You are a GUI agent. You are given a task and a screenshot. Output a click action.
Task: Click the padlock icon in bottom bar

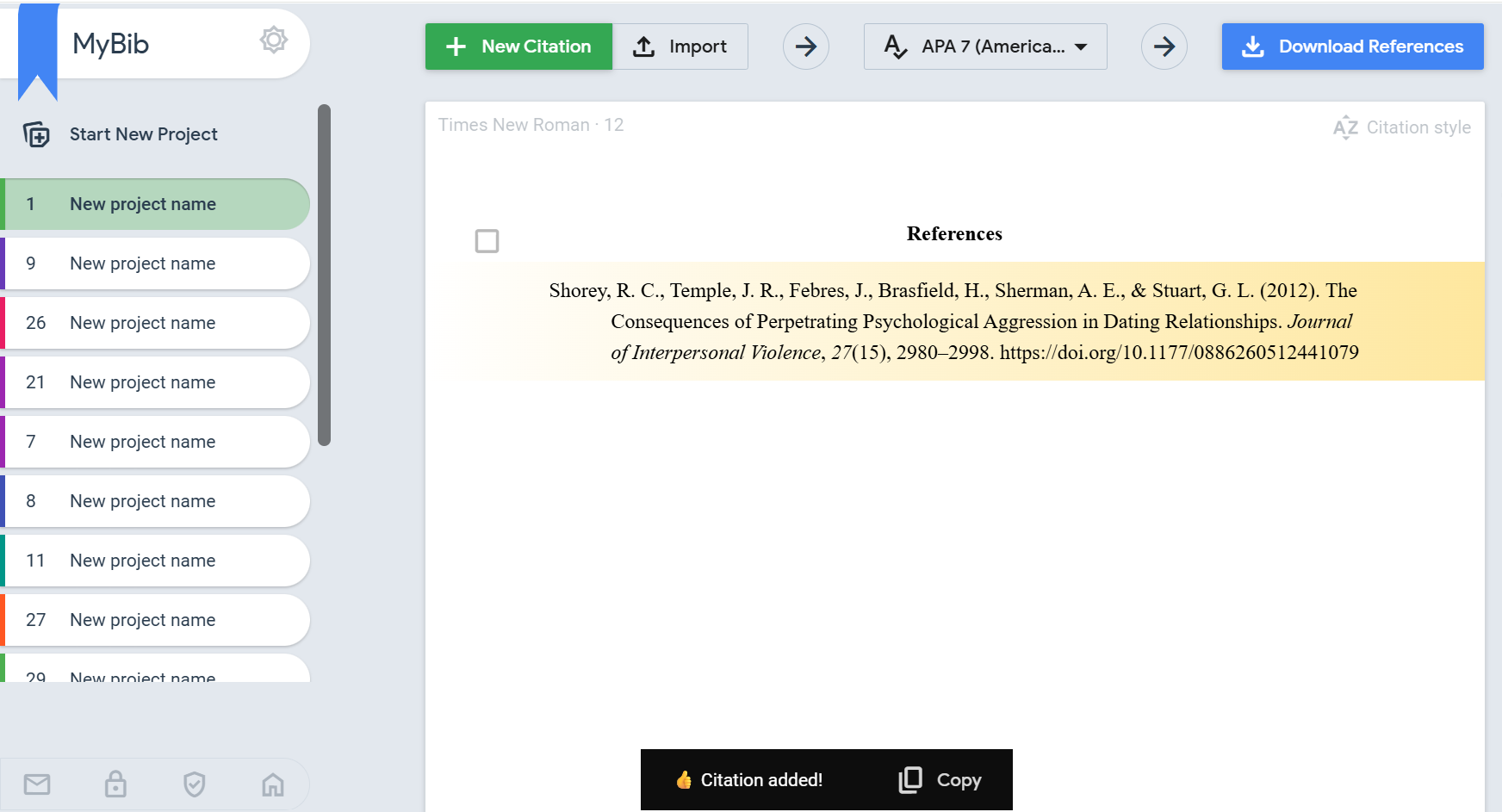pyautogui.click(x=115, y=784)
